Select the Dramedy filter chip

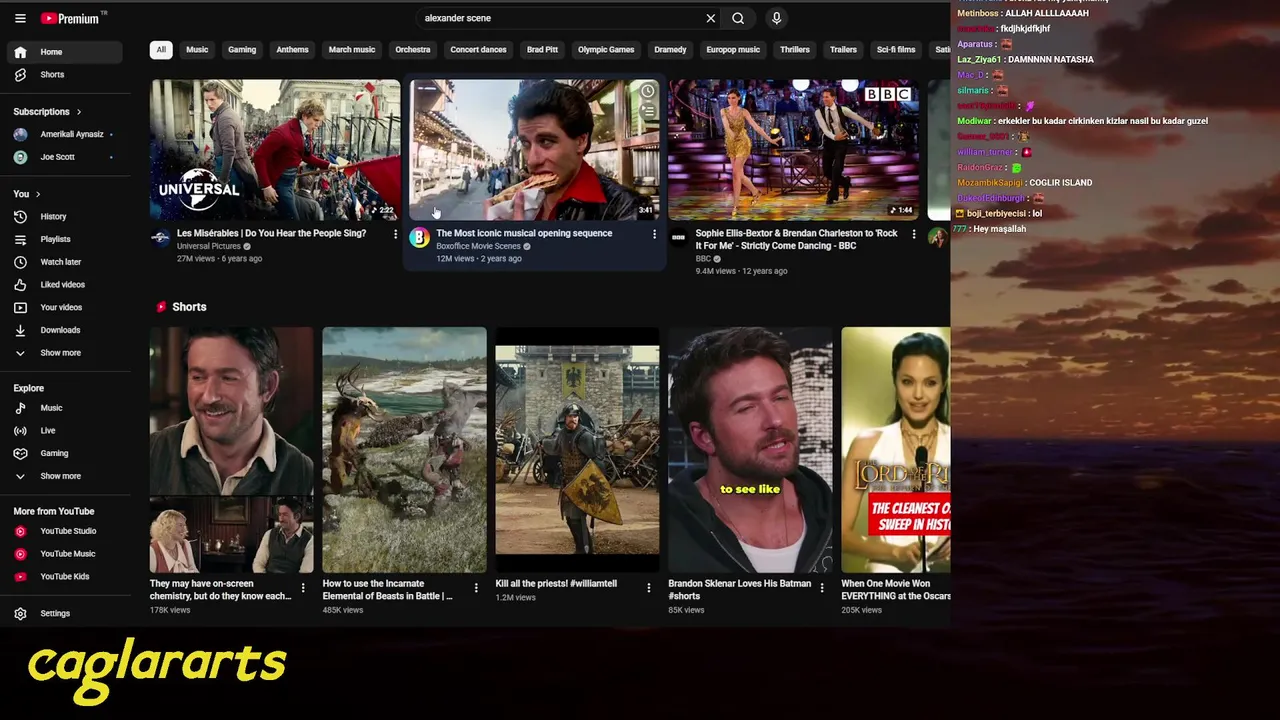(x=670, y=50)
